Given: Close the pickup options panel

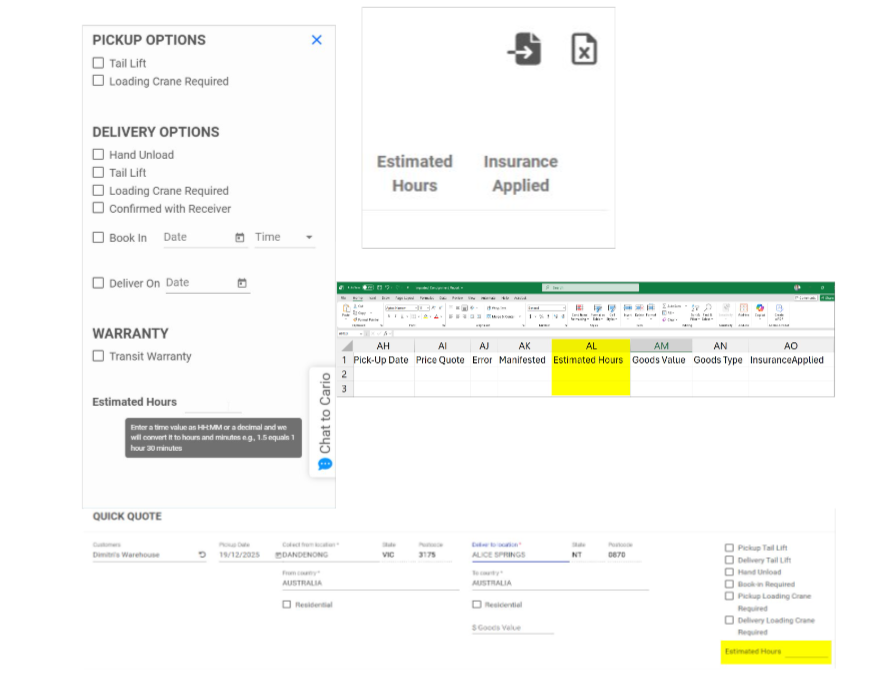Looking at the screenshot, I should [317, 40].
